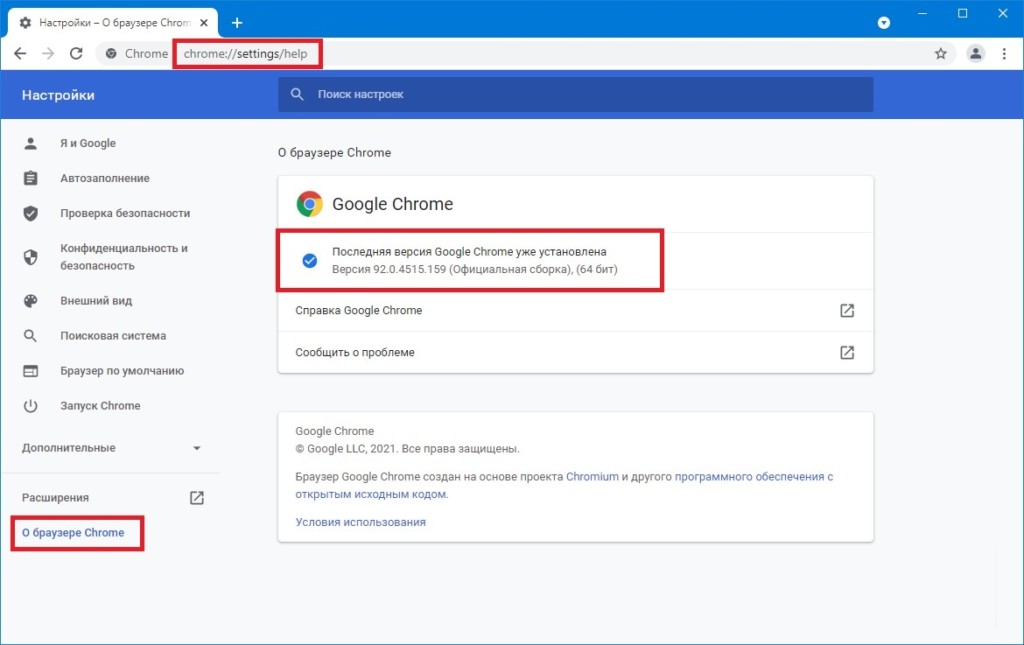1024x645 pixels.
Task: Expand the Дополнительные section arrow
Action: 197,448
